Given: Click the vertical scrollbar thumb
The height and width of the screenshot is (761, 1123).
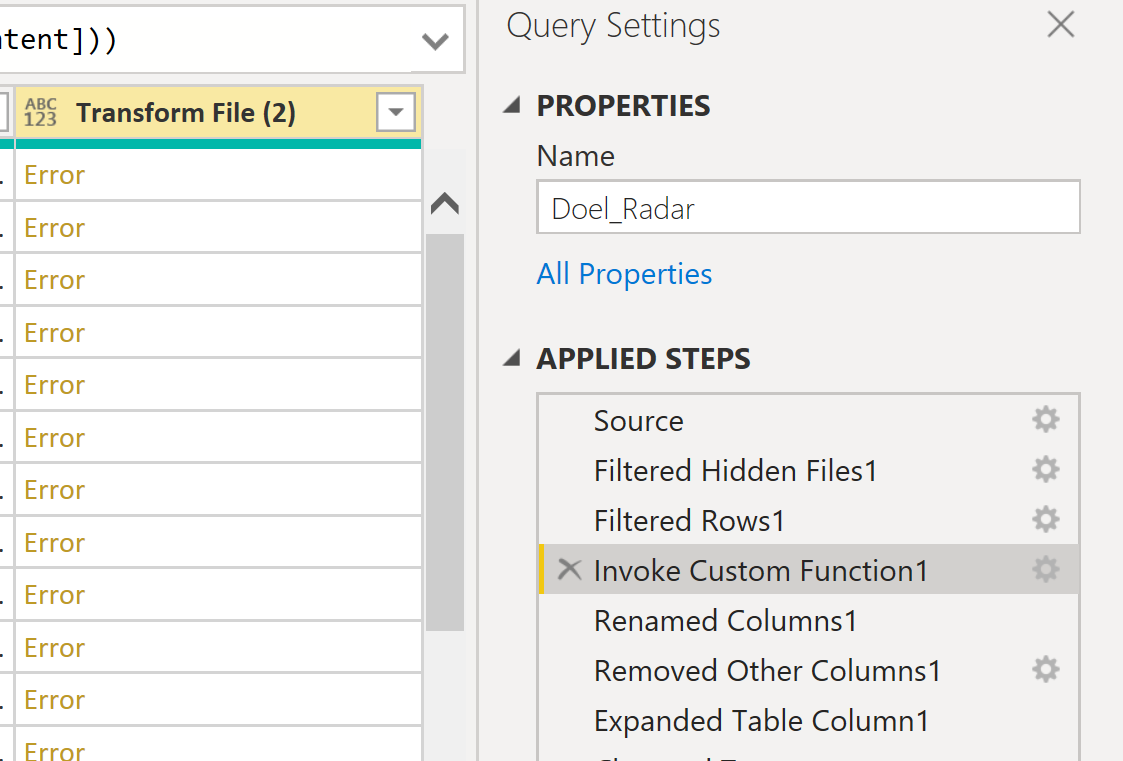Looking at the screenshot, I should pos(444,430).
